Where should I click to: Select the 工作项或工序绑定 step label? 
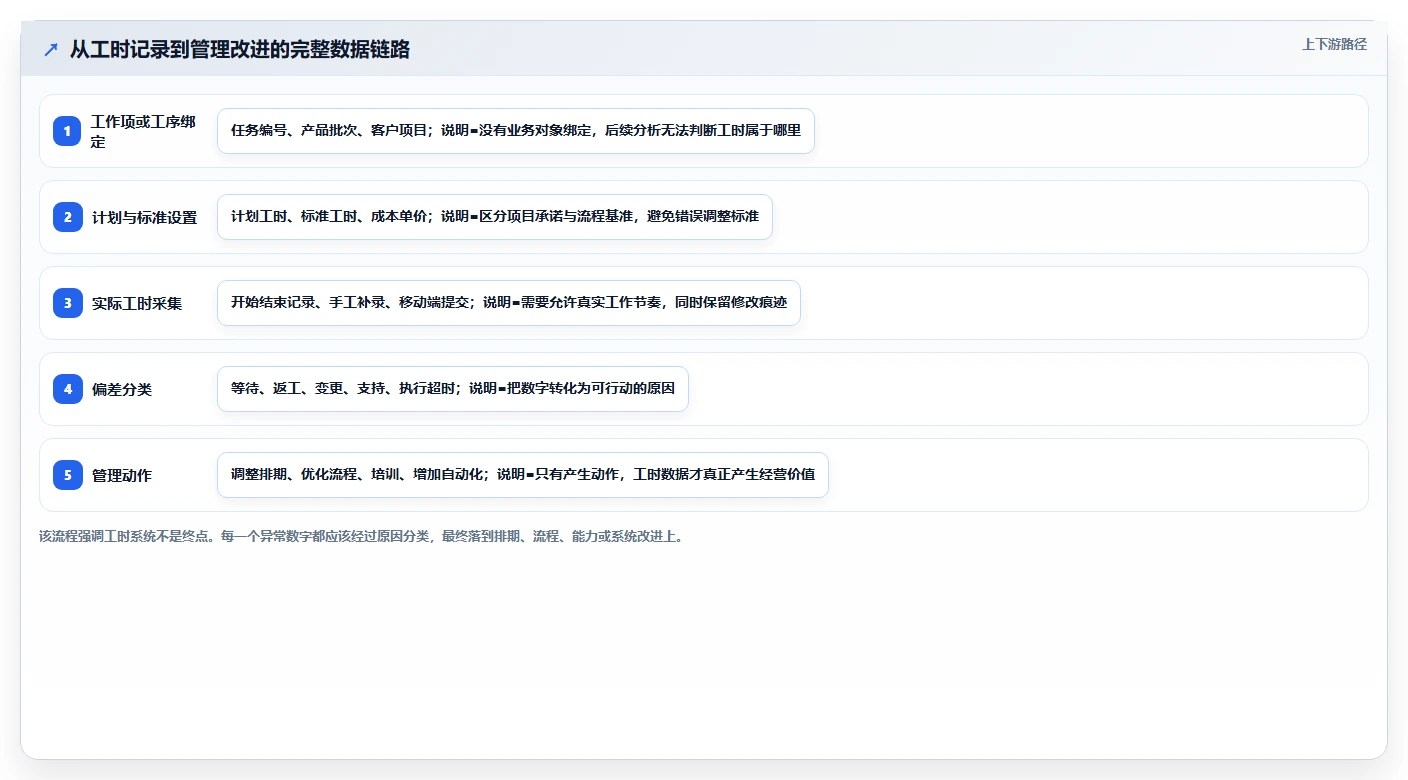pos(144,131)
